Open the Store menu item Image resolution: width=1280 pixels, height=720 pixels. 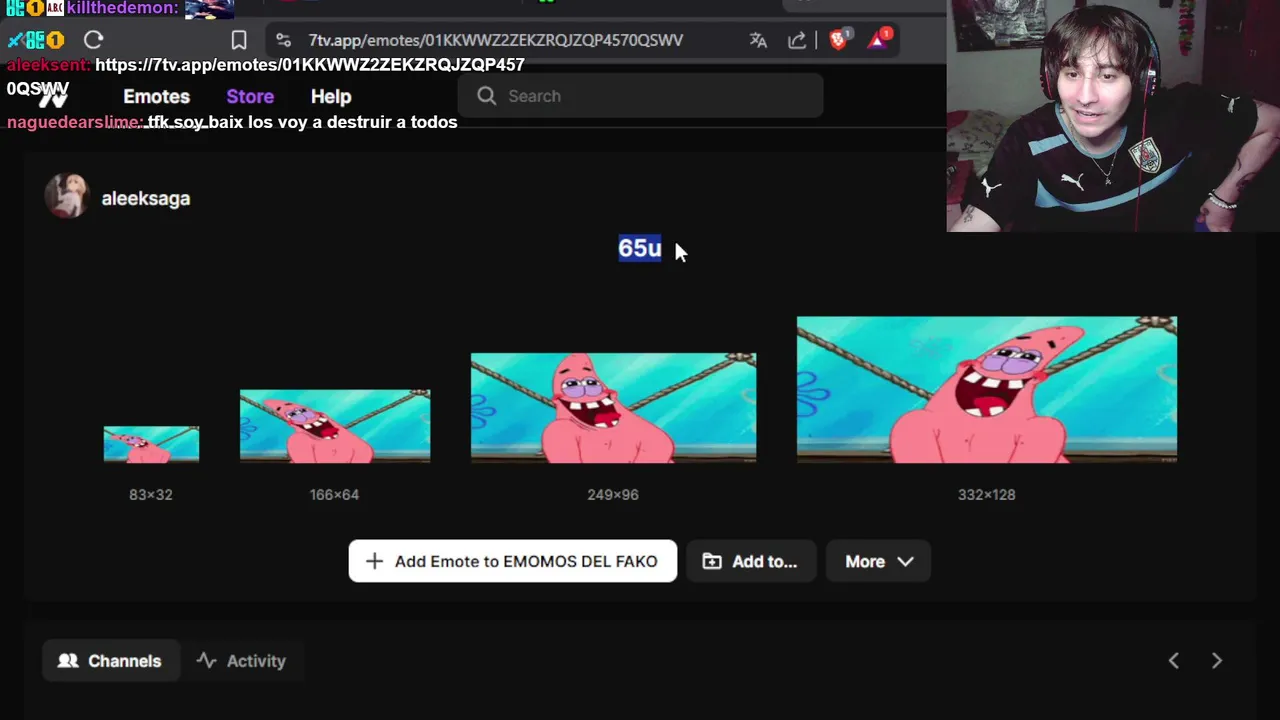coord(250,97)
